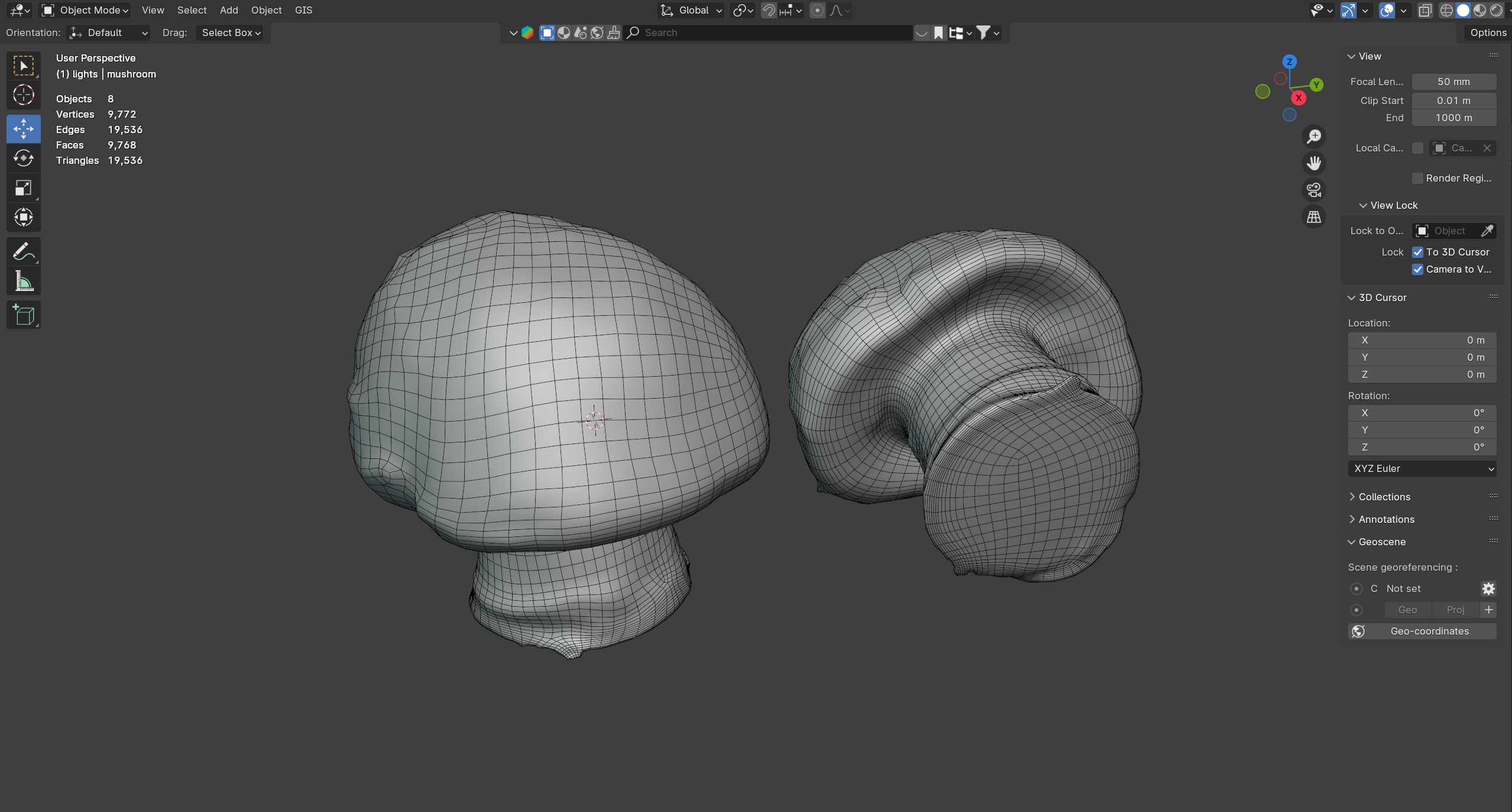This screenshot has height=812, width=1512.
Task: Activate the Scale tool
Action: (x=23, y=188)
